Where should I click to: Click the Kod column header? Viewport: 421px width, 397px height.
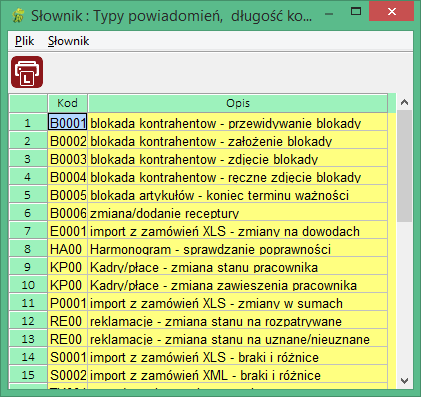coord(68,103)
